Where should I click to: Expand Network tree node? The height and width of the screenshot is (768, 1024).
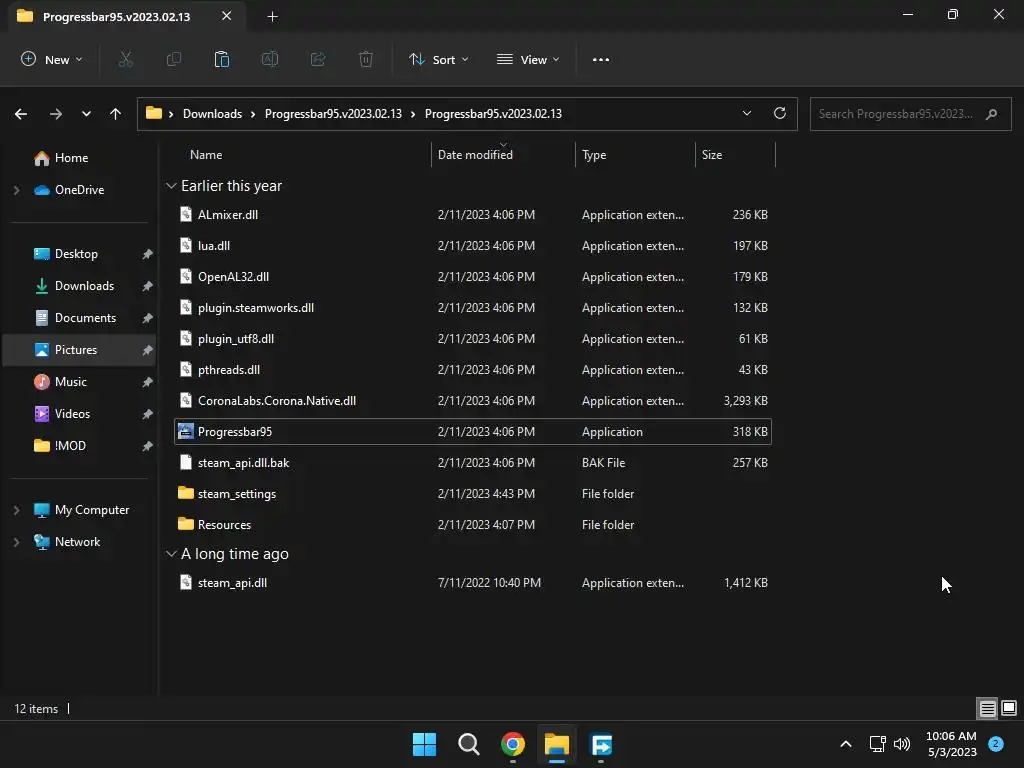(x=16, y=542)
